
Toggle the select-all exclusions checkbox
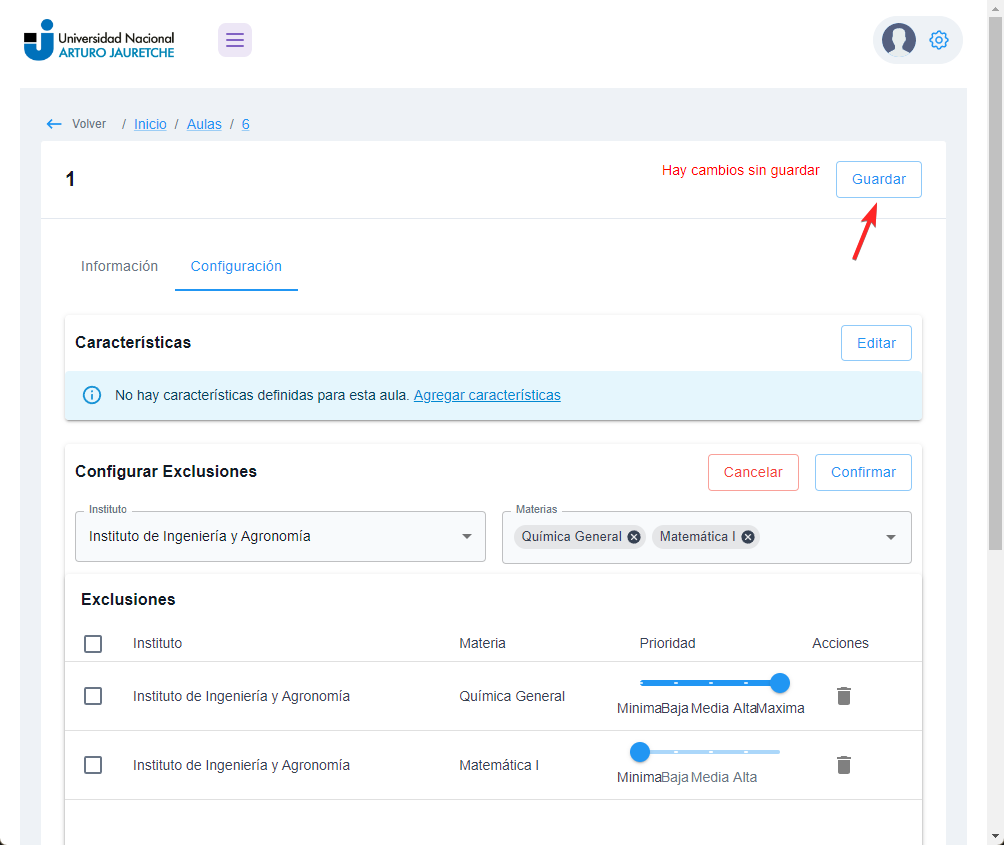click(x=93, y=643)
